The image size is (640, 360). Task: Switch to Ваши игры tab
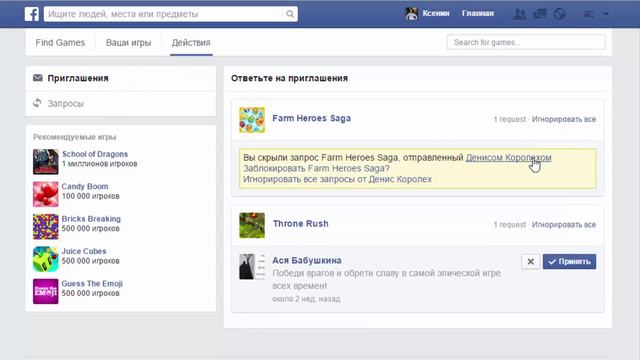(x=129, y=42)
